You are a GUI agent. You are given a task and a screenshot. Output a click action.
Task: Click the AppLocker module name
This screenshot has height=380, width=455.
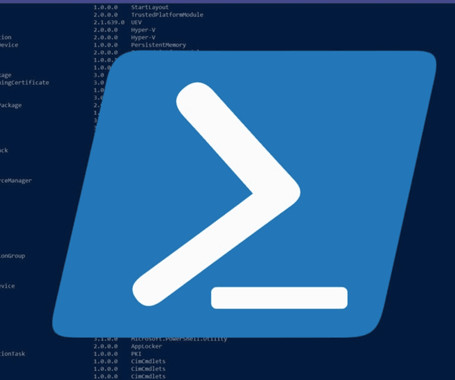146,346
